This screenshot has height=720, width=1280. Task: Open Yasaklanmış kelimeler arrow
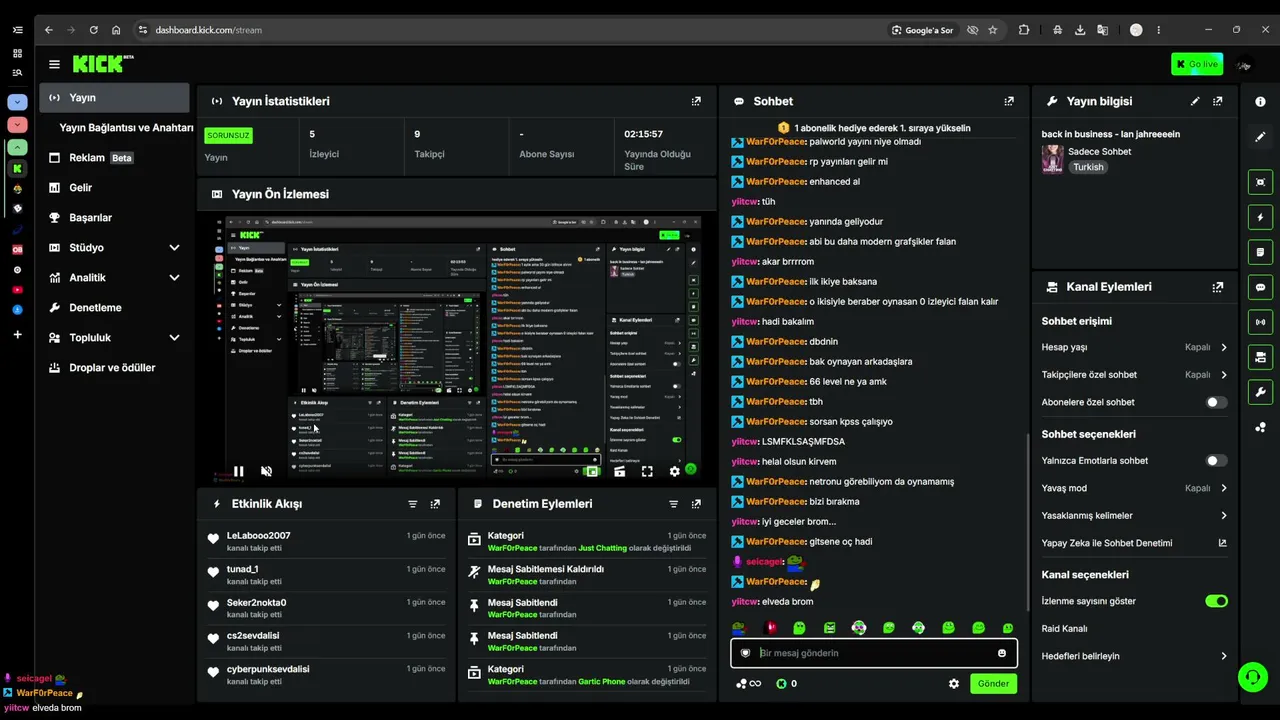1223,516
